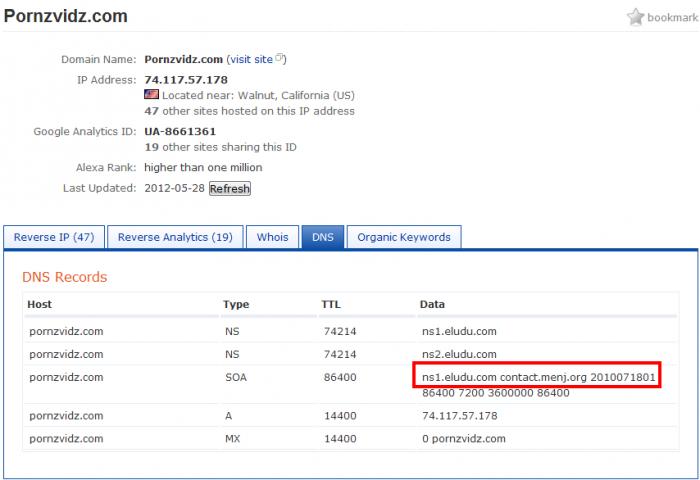The height and width of the screenshot is (480, 700).
Task: Click the A record type cell
Action: [x=229, y=416]
